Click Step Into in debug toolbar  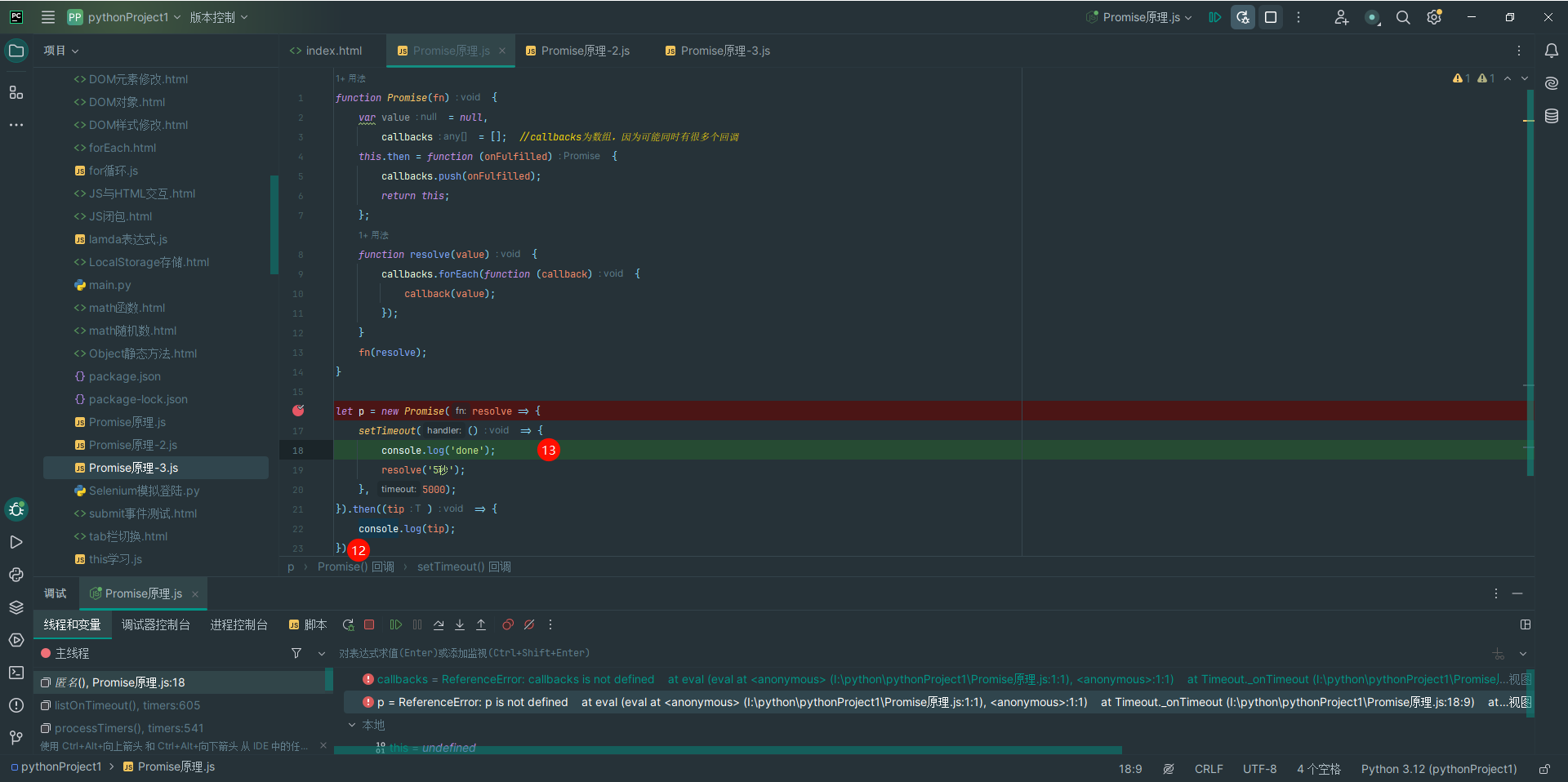(x=460, y=624)
